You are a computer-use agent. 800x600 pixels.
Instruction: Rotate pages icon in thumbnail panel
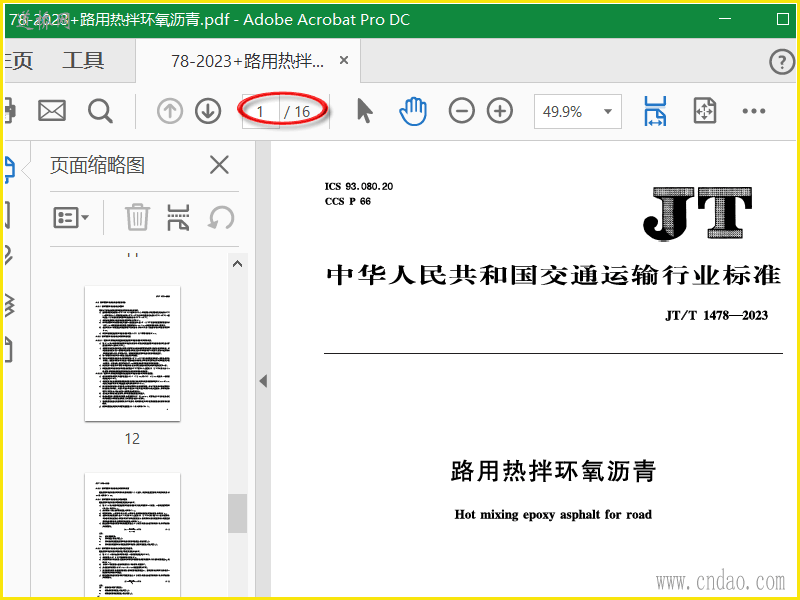point(221,218)
